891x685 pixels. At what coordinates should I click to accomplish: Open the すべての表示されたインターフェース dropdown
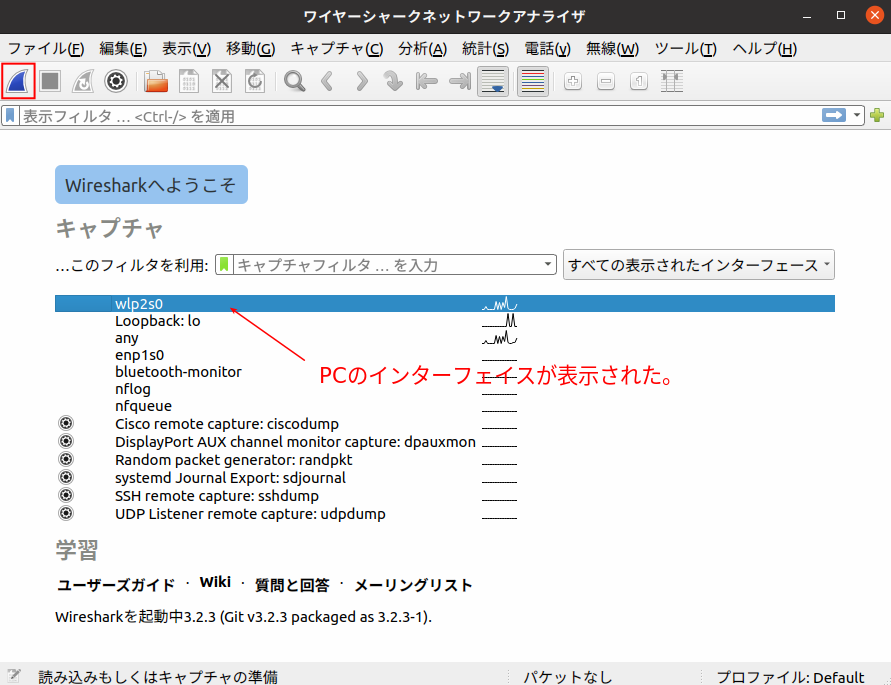click(698, 265)
